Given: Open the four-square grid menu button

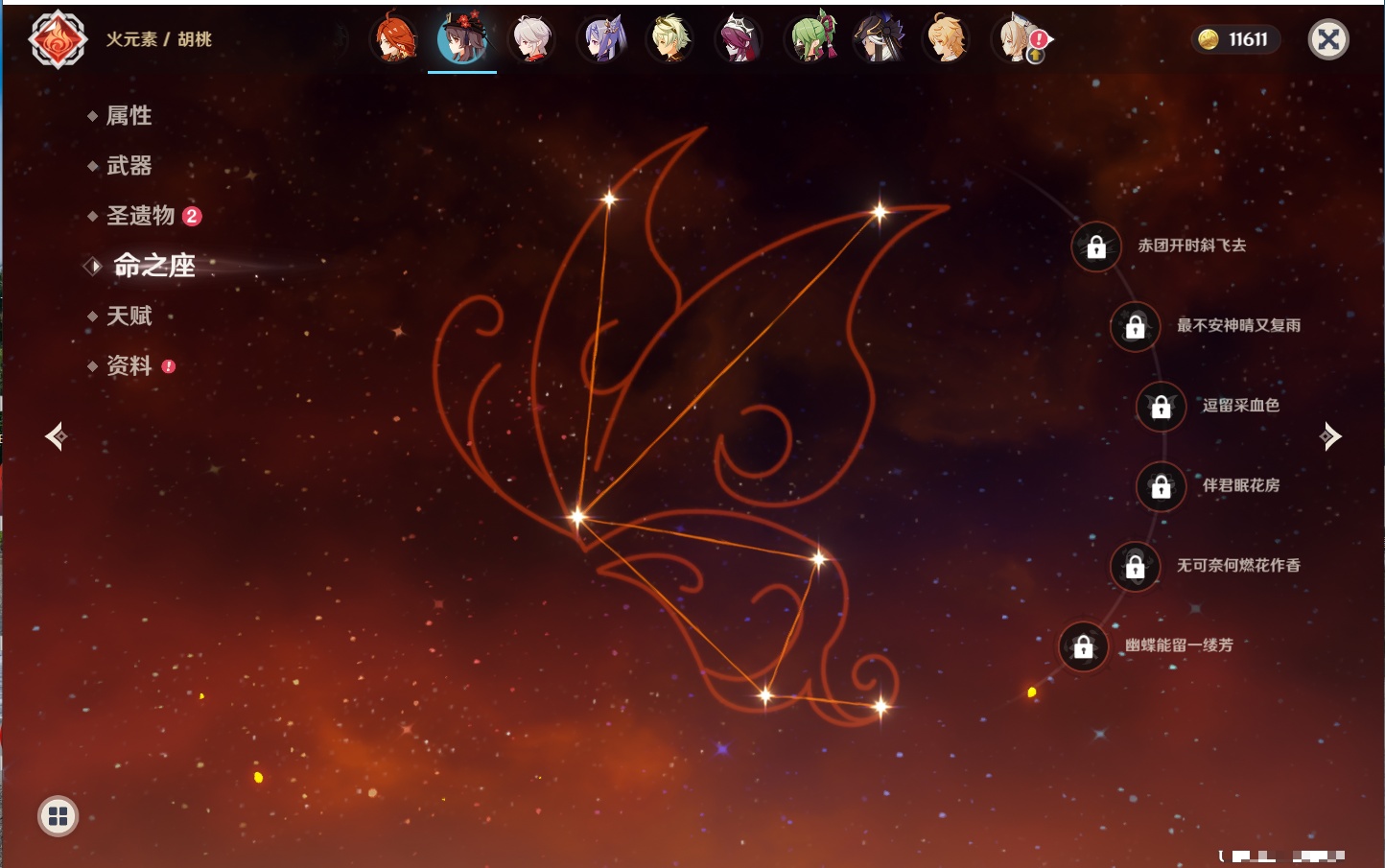Looking at the screenshot, I should click(58, 816).
